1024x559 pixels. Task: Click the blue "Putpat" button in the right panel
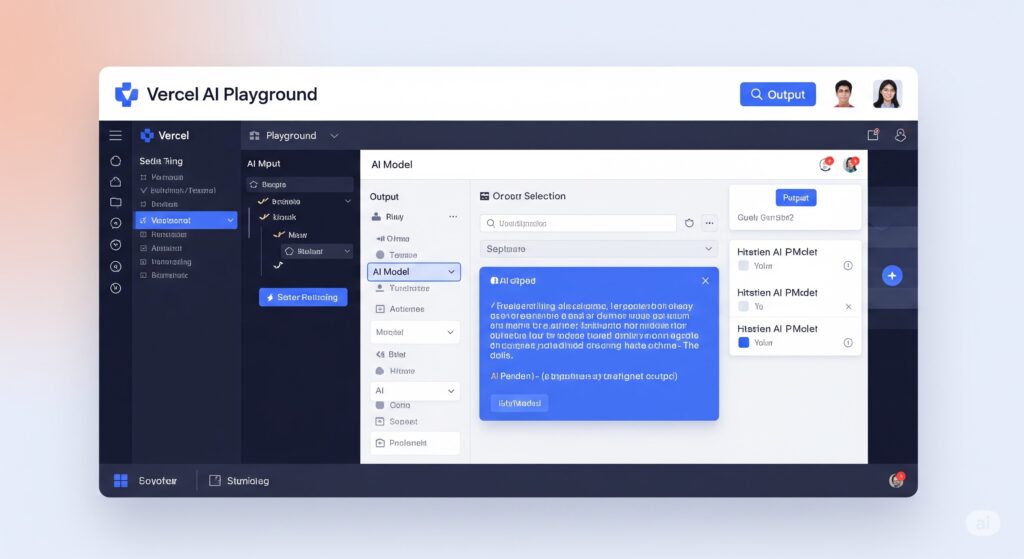[x=795, y=197]
